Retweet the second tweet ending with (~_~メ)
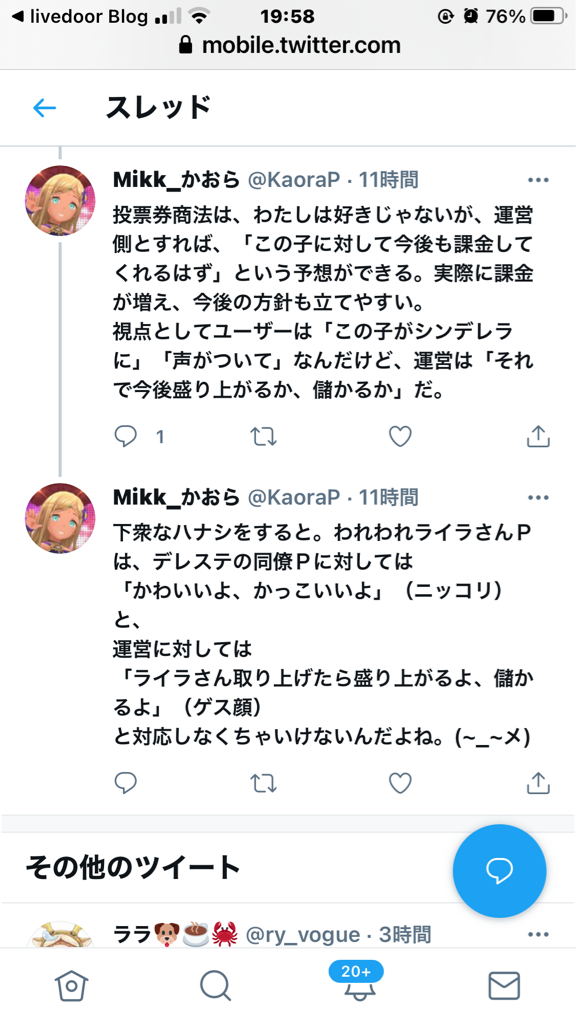Image resolution: width=576 pixels, height=1024 pixels. click(x=264, y=782)
